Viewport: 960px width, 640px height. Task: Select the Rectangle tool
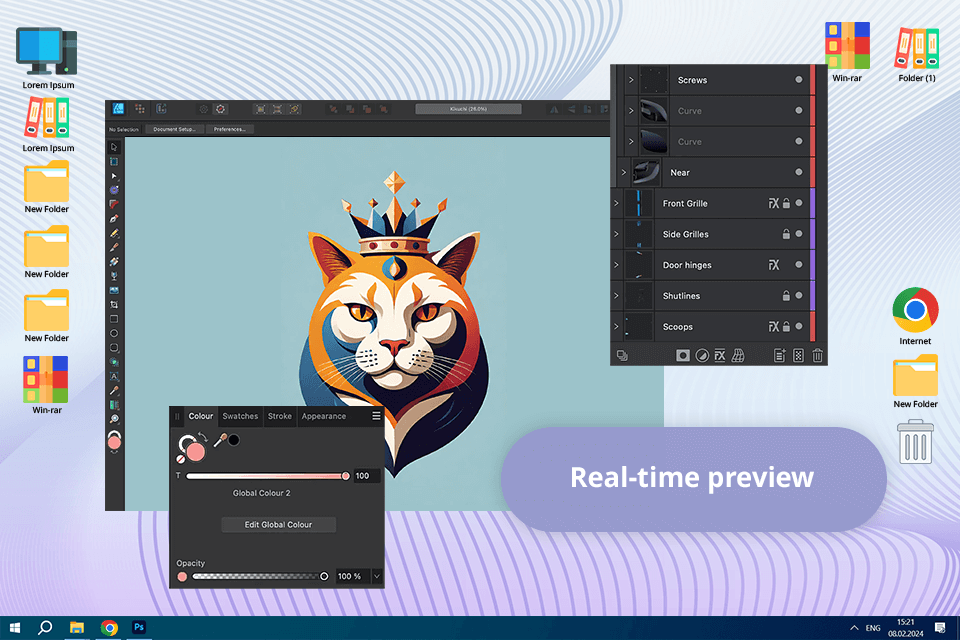[x=114, y=319]
